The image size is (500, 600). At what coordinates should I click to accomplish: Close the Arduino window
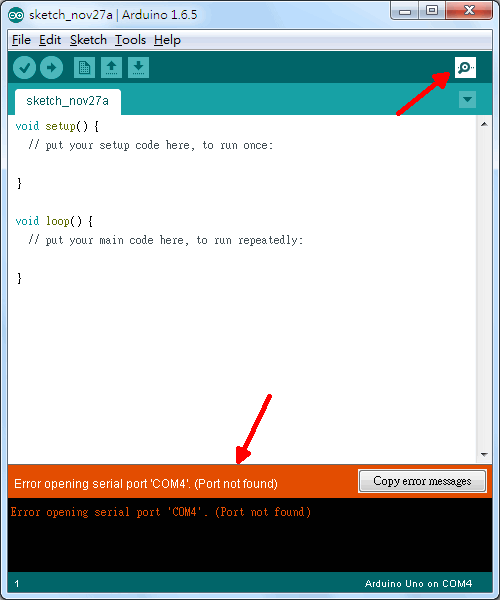tap(469, 10)
